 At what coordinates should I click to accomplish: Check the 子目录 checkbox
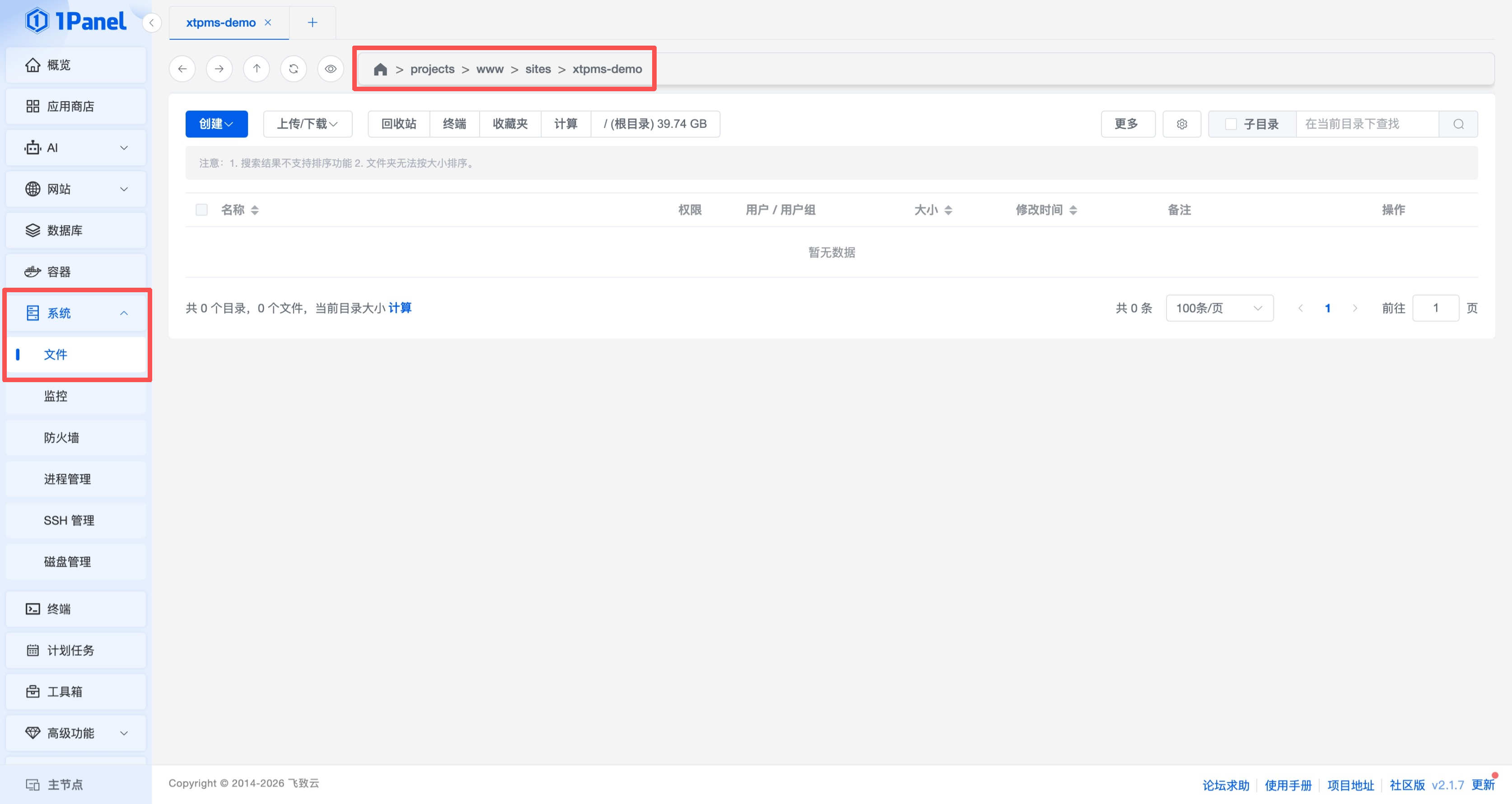pyautogui.click(x=1231, y=124)
